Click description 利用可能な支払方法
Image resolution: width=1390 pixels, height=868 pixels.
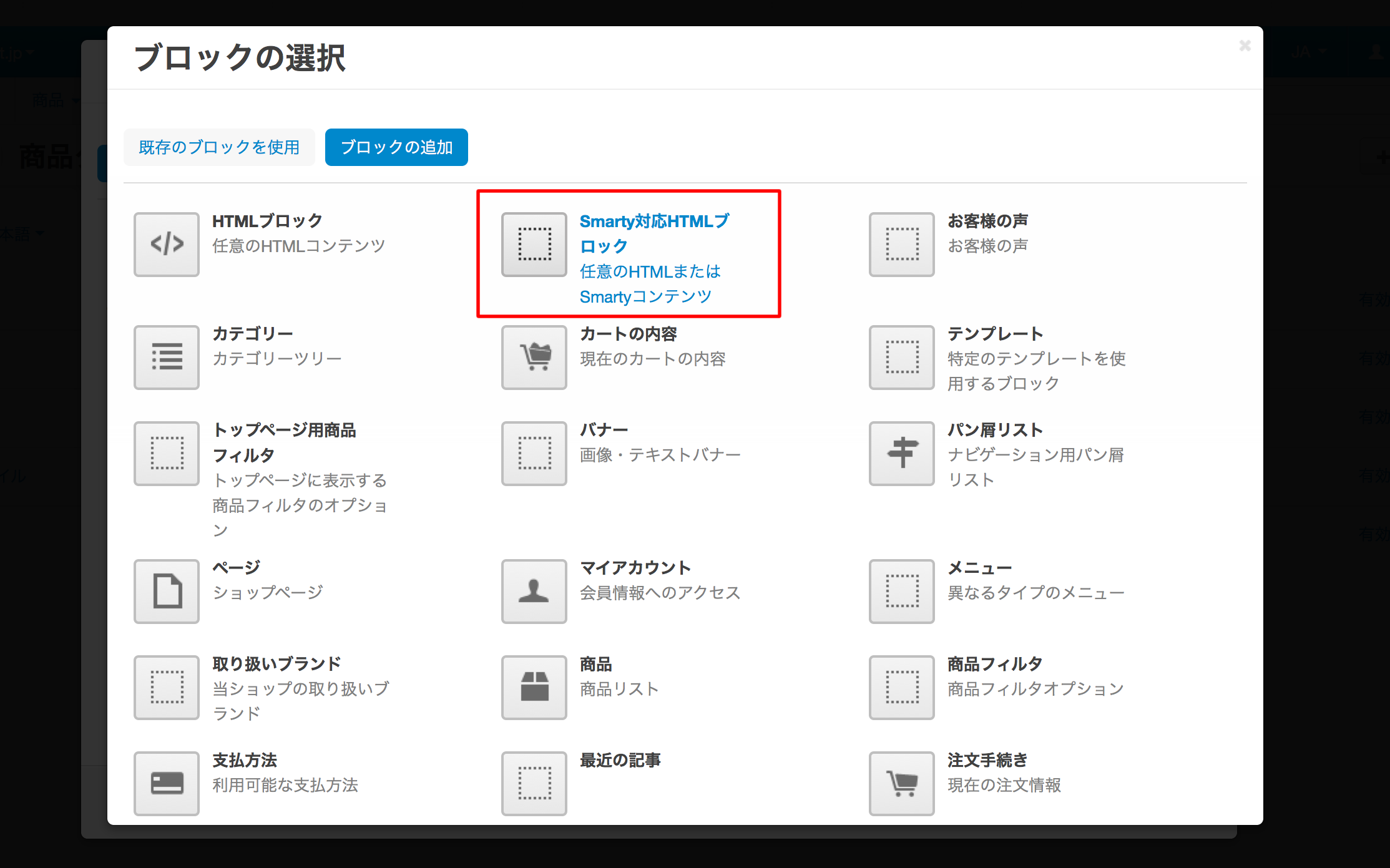[x=285, y=785]
